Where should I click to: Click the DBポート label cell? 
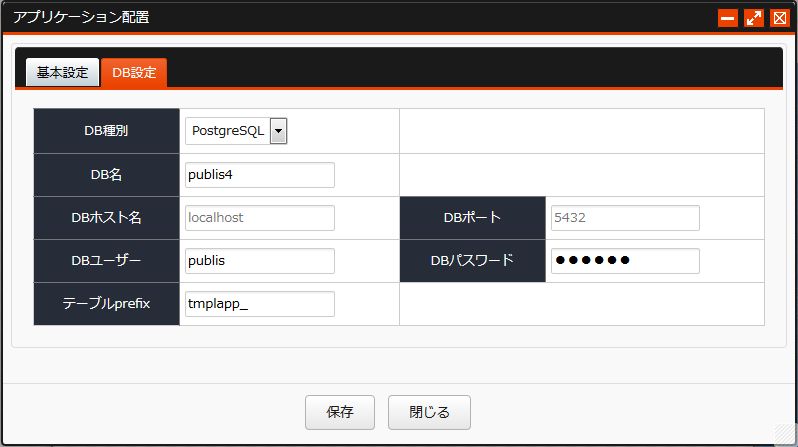(472, 218)
